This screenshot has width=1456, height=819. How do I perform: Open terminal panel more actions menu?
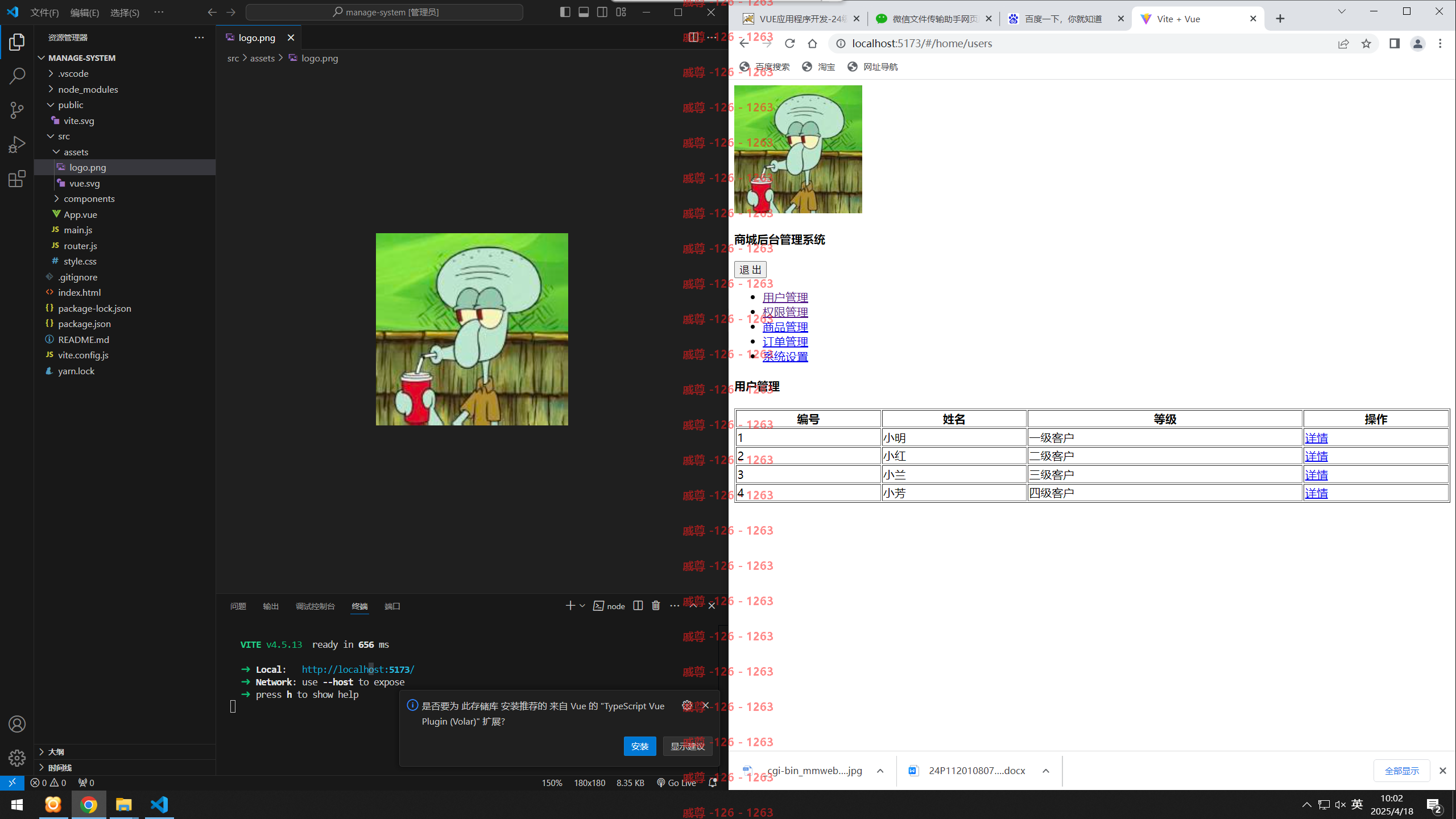coord(675,606)
